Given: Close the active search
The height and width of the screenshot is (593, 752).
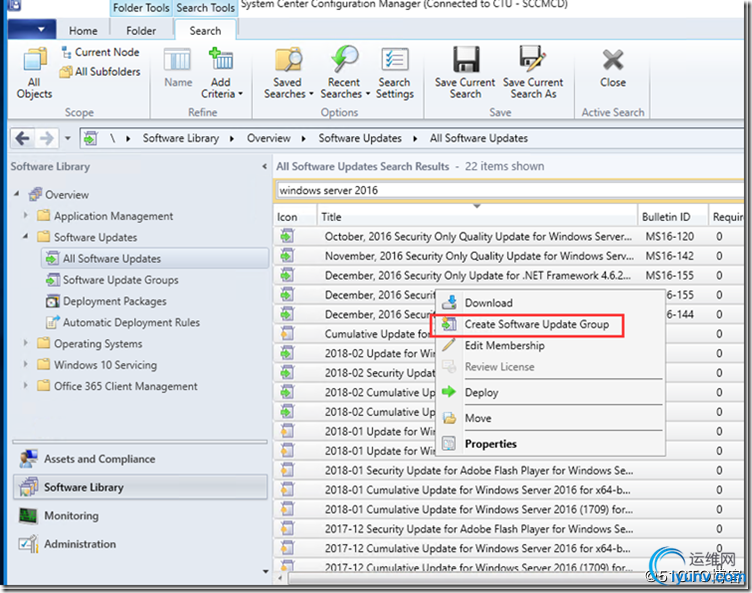Looking at the screenshot, I should point(613,68).
